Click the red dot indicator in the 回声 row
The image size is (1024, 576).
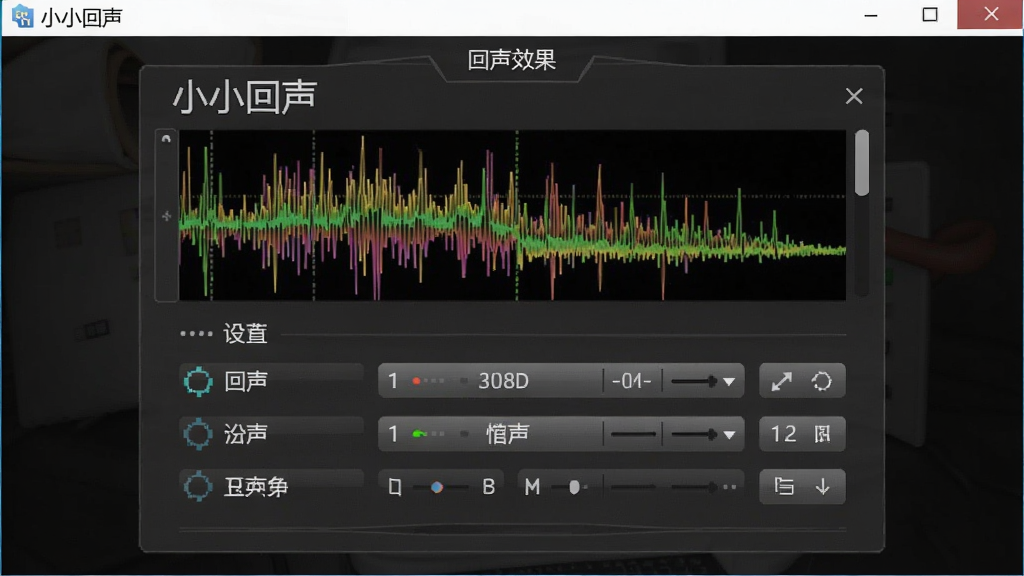(417, 381)
